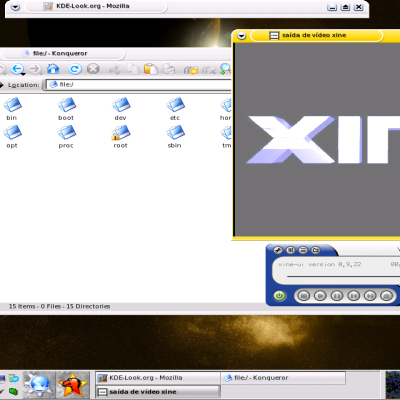Viewport: 400px width, 400px height.
Task: Click the xine video output area
Action: (317, 139)
